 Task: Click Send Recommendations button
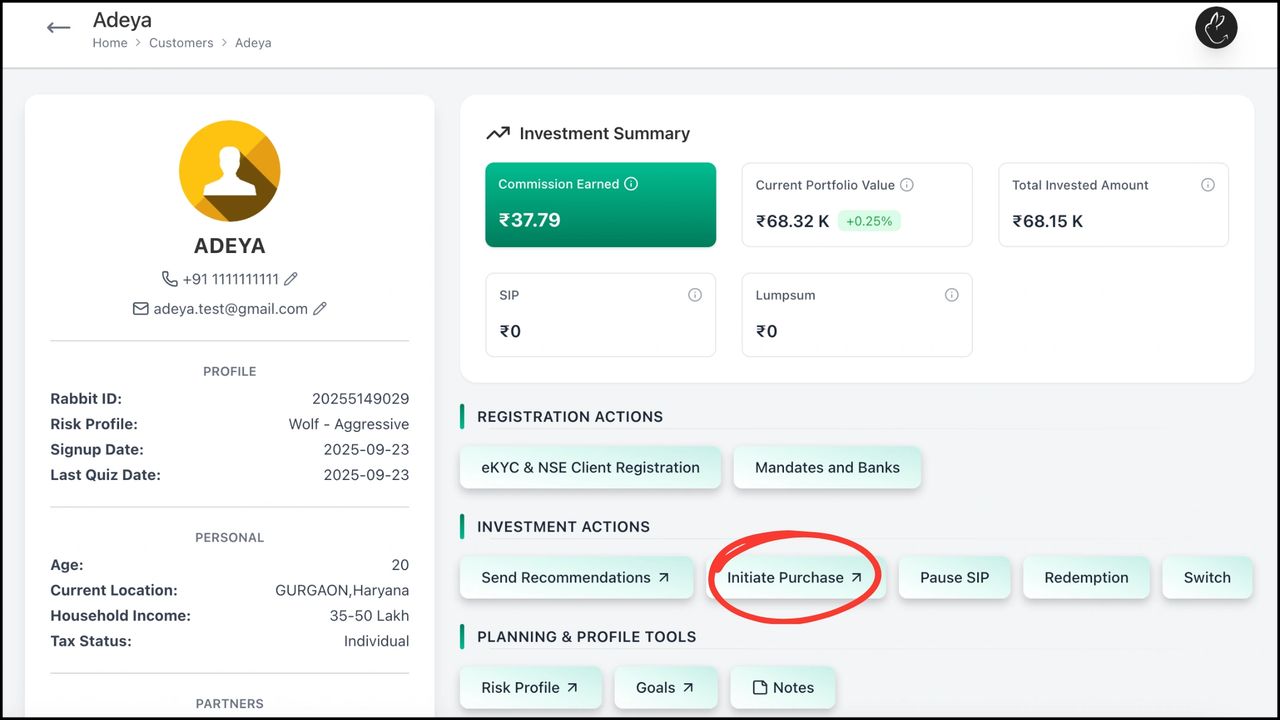click(x=576, y=577)
